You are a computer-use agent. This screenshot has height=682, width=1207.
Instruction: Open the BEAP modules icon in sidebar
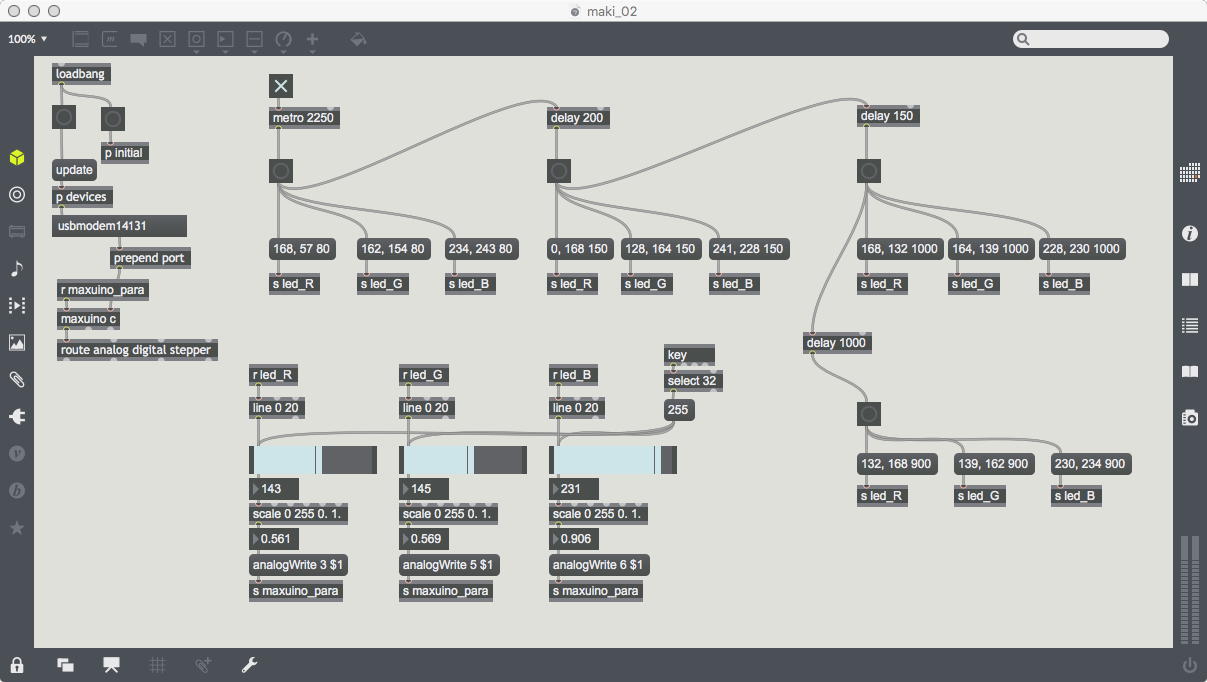click(17, 491)
